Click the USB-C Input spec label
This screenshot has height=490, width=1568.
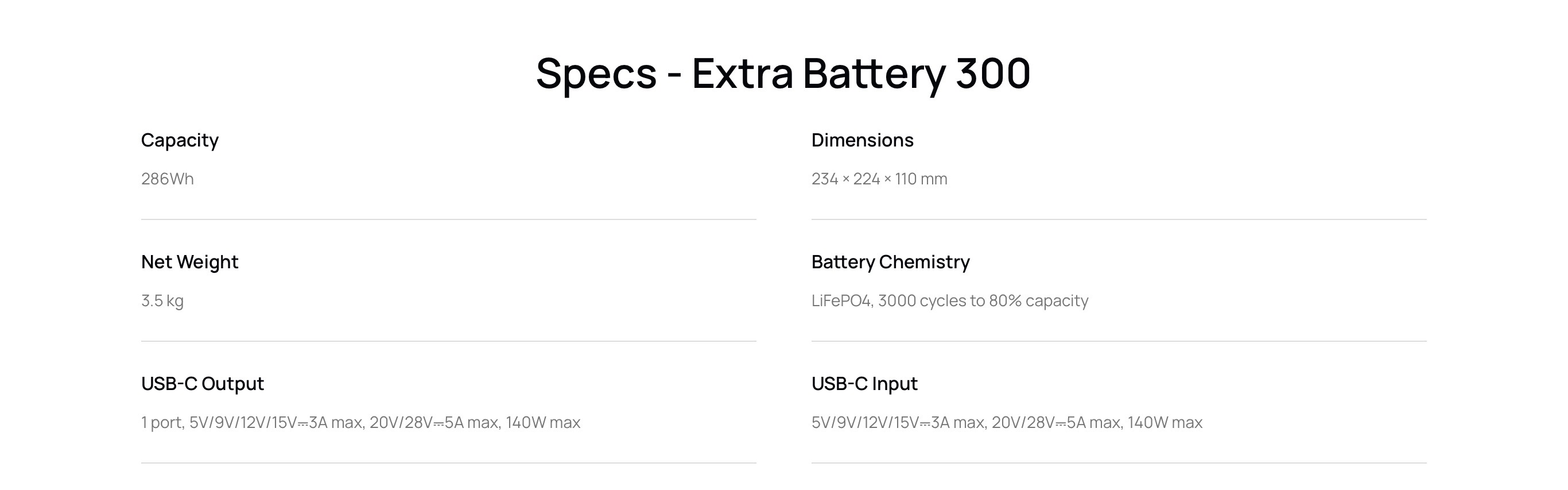coord(864,384)
